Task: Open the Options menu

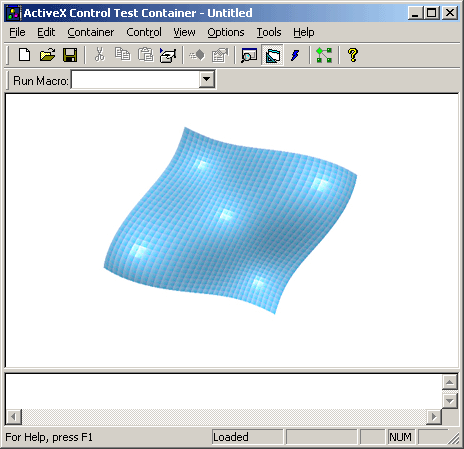Action: pos(226,32)
